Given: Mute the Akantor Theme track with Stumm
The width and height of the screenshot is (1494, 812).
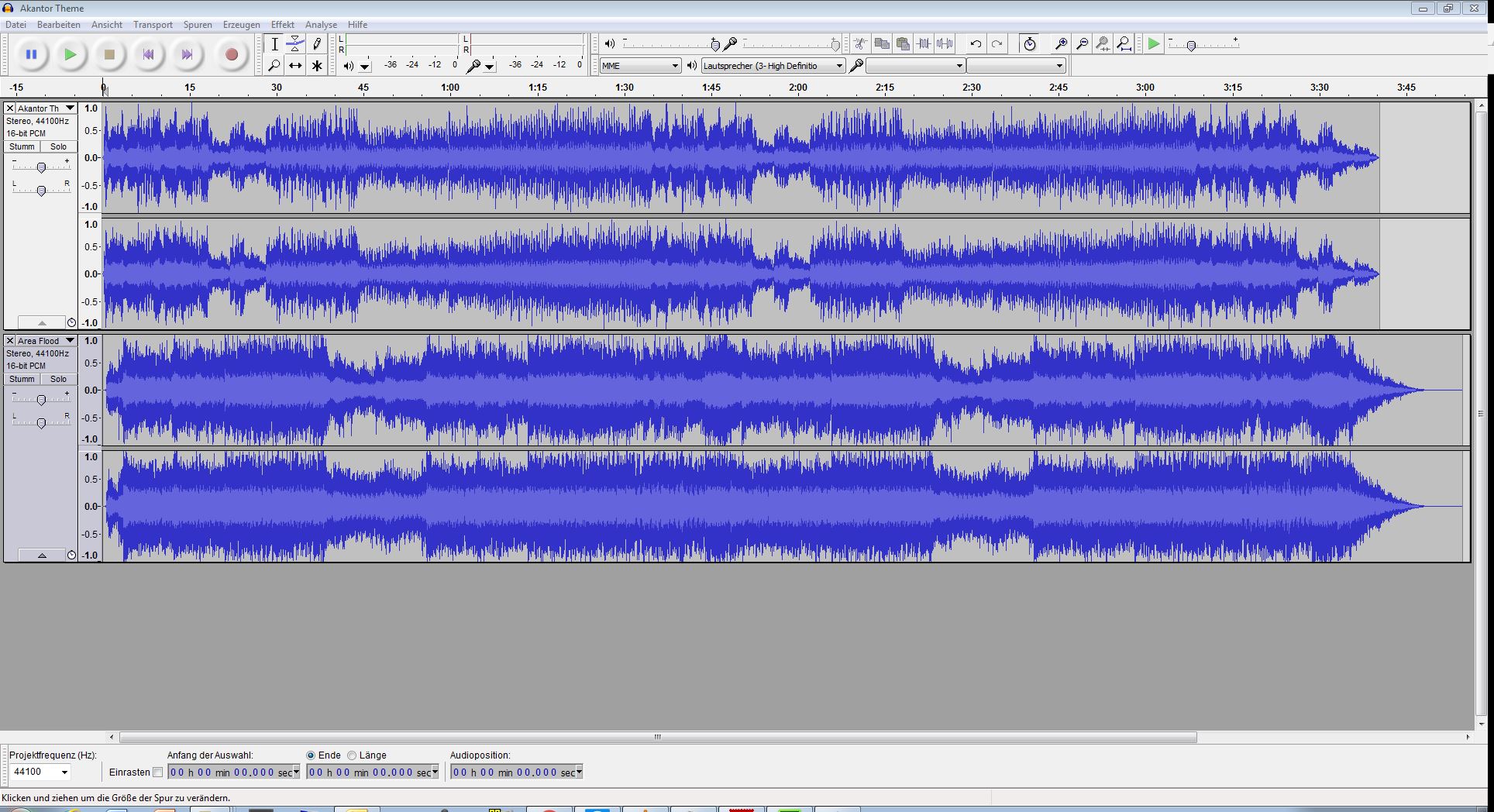Looking at the screenshot, I should tap(22, 146).
